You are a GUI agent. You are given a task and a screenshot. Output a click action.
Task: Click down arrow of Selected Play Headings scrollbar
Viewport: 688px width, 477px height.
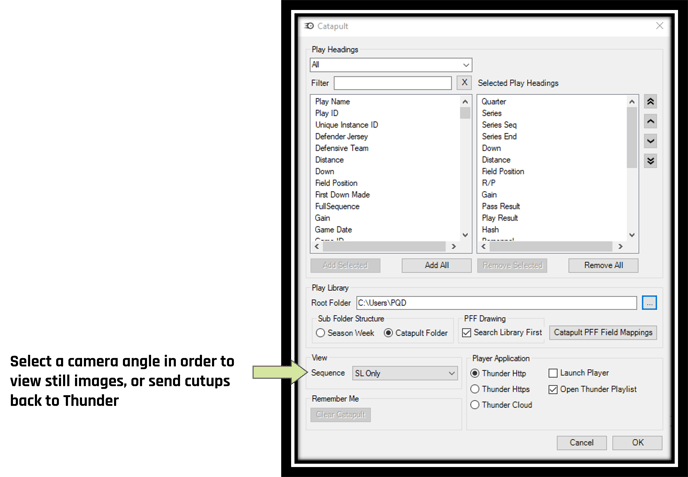click(x=632, y=235)
